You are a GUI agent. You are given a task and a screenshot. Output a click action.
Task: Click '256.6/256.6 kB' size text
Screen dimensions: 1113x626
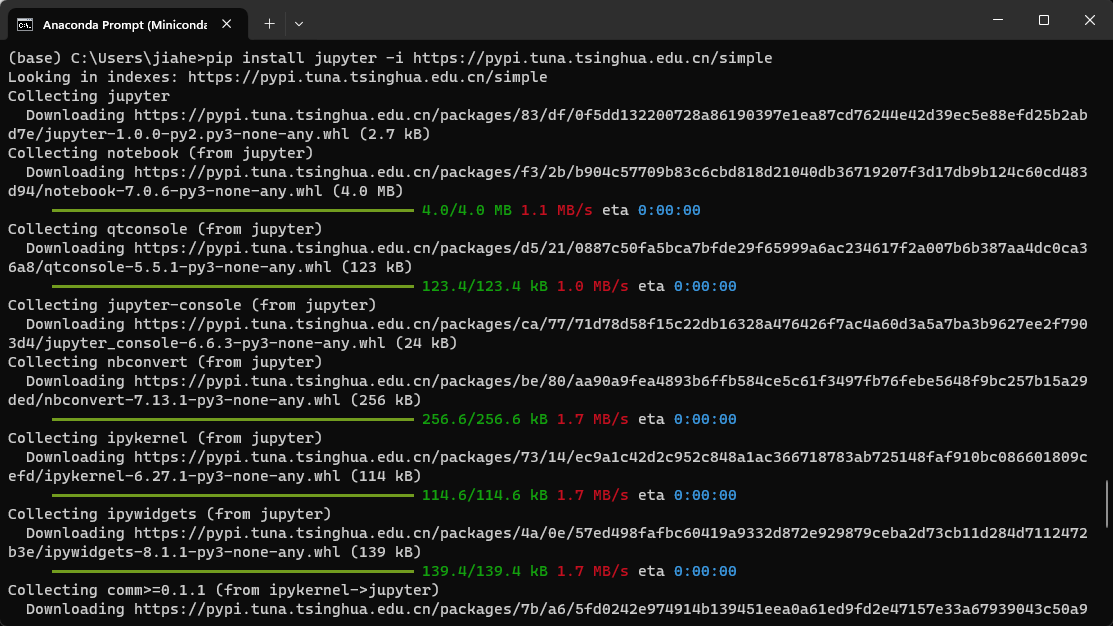point(485,419)
